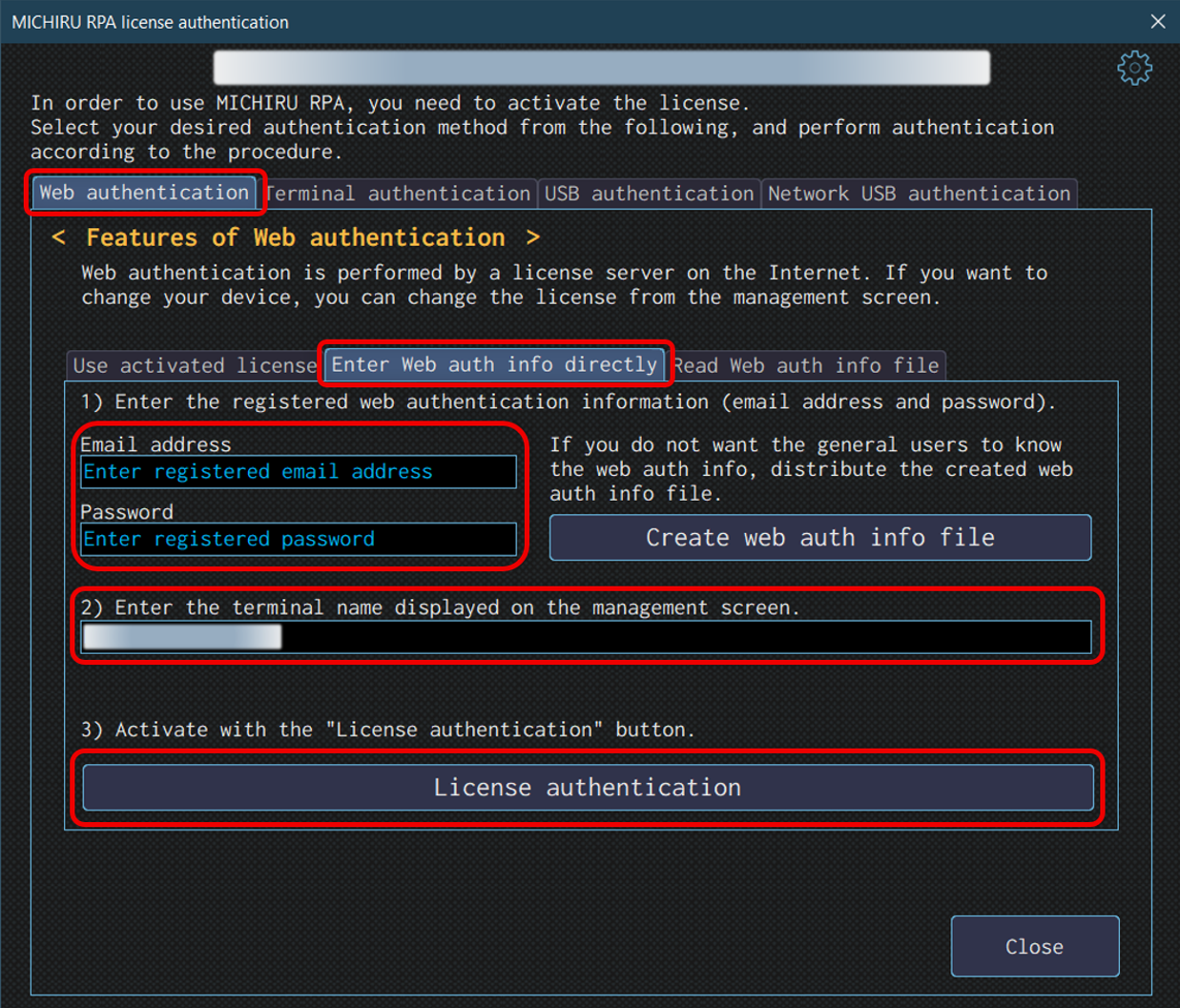Screen dimensions: 1180x1008
Task: Click the Create web auth info file button
Action: pos(820,538)
